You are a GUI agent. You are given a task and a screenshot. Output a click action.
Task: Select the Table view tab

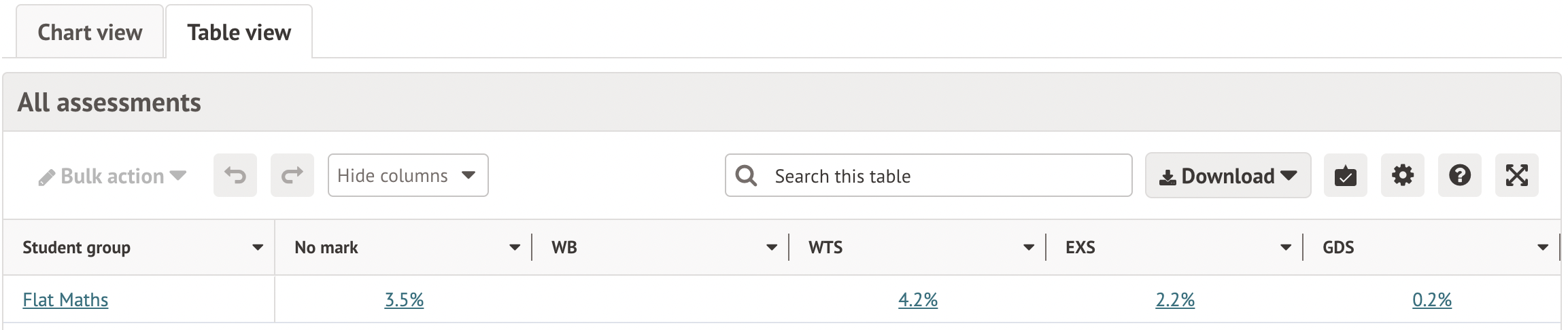[x=239, y=33]
